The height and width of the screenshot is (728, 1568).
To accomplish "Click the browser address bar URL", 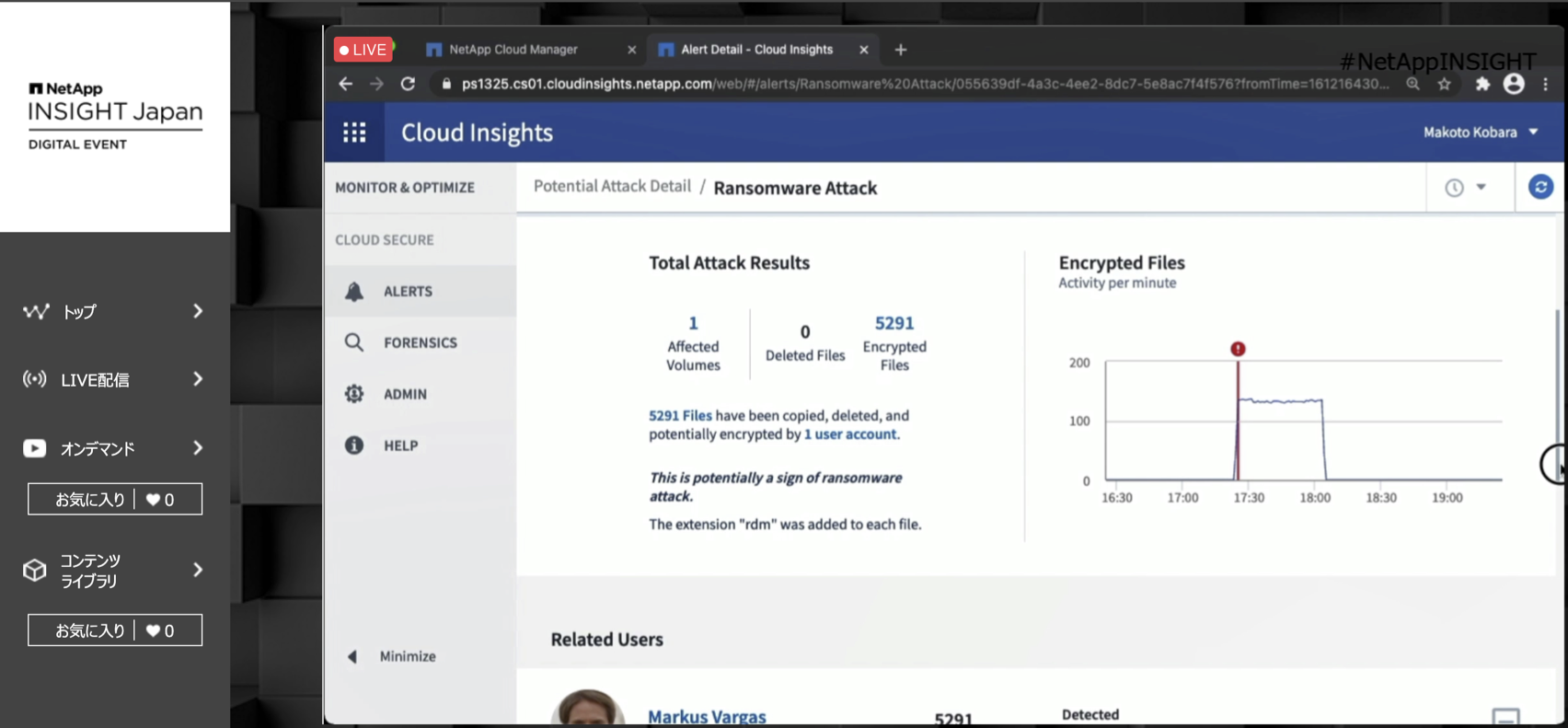I will click(925, 84).
